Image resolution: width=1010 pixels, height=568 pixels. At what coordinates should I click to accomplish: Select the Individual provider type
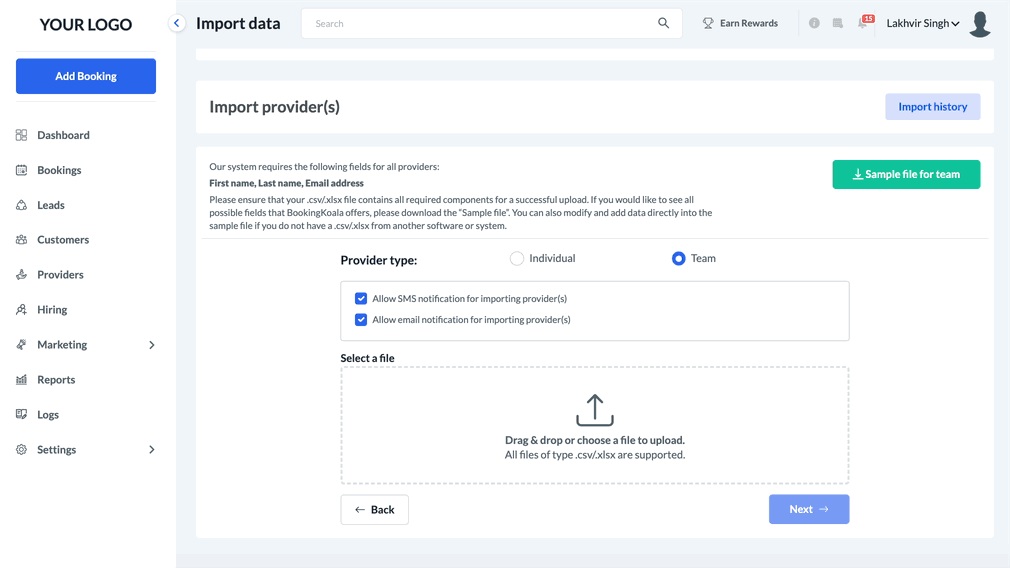(517, 259)
